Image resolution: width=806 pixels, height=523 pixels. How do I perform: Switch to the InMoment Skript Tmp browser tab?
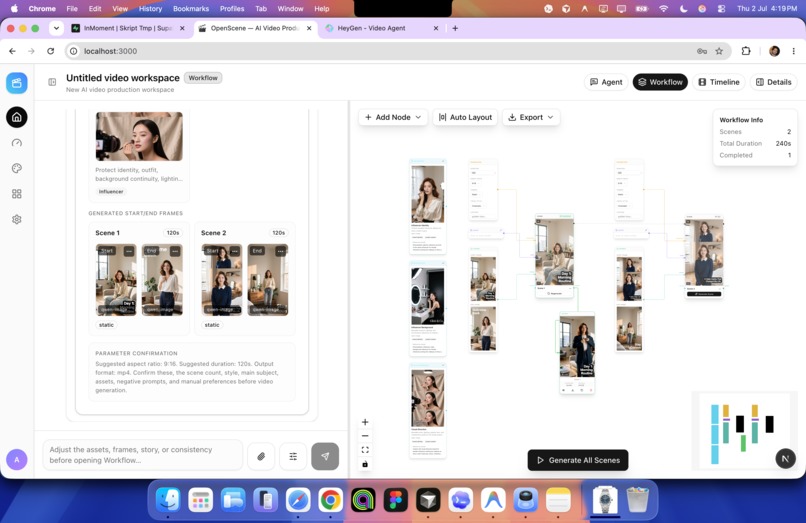click(127, 28)
